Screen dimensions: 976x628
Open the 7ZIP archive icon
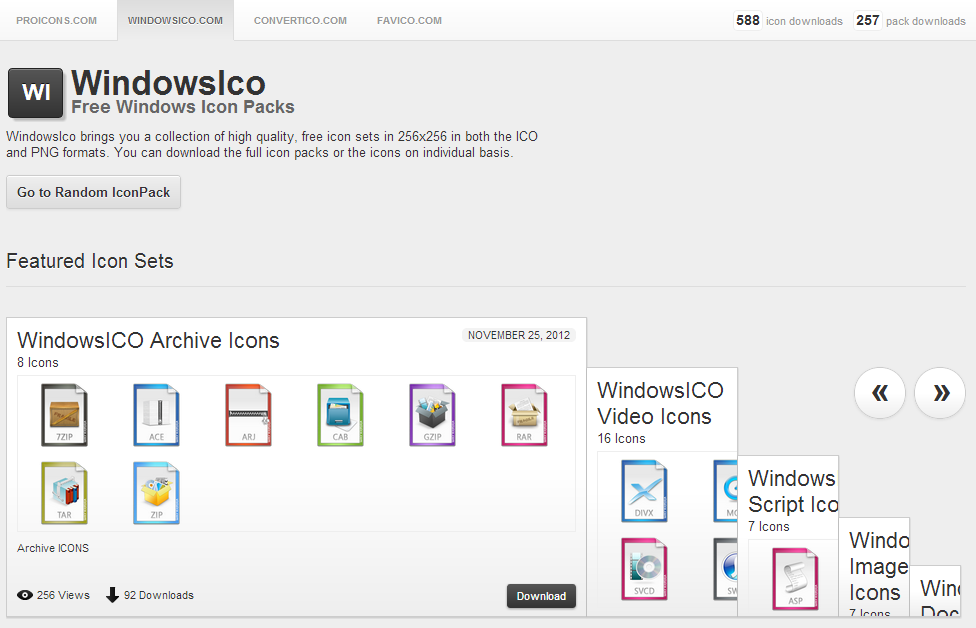(x=64, y=415)
